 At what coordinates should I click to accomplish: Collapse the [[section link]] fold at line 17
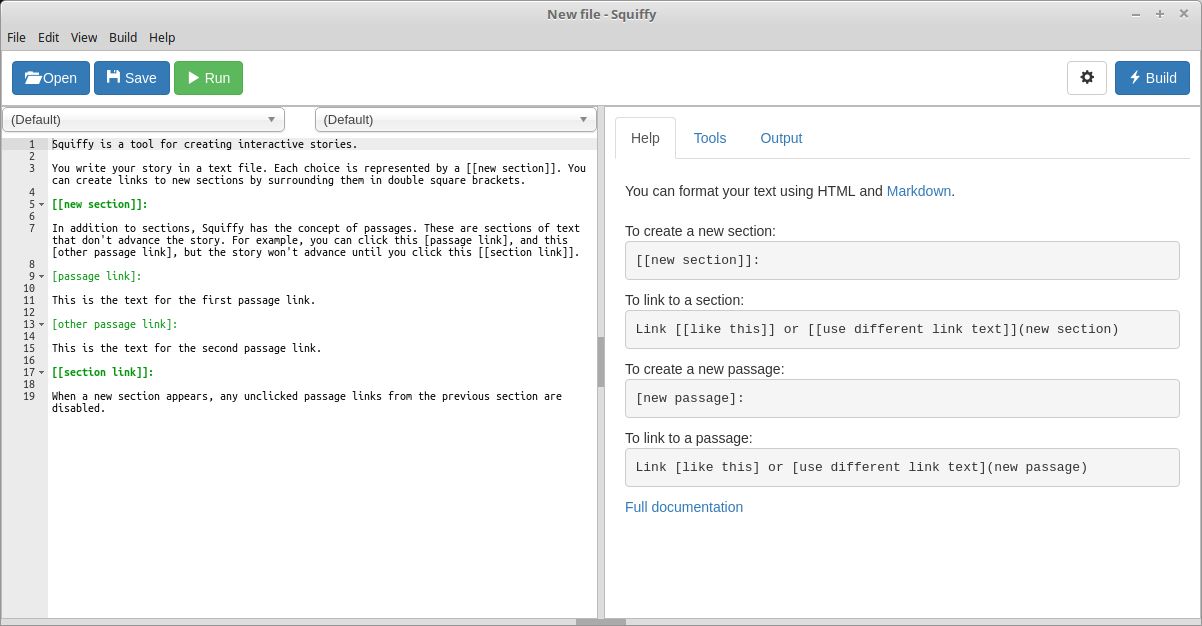click(41, 372)
